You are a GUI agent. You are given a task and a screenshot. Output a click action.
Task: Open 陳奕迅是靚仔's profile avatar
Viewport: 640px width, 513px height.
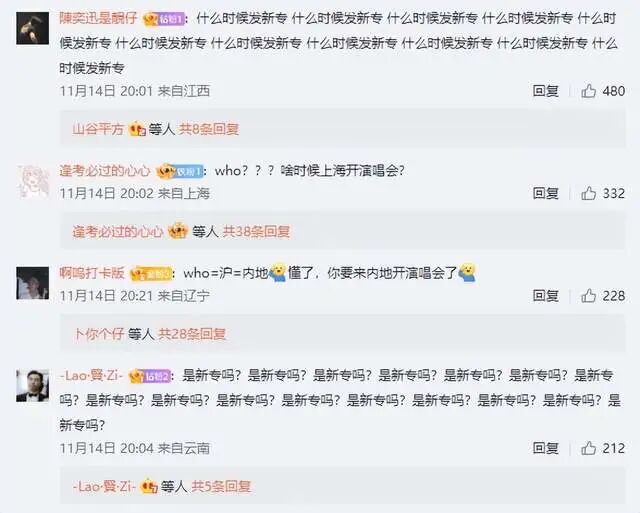pos(33,28)
